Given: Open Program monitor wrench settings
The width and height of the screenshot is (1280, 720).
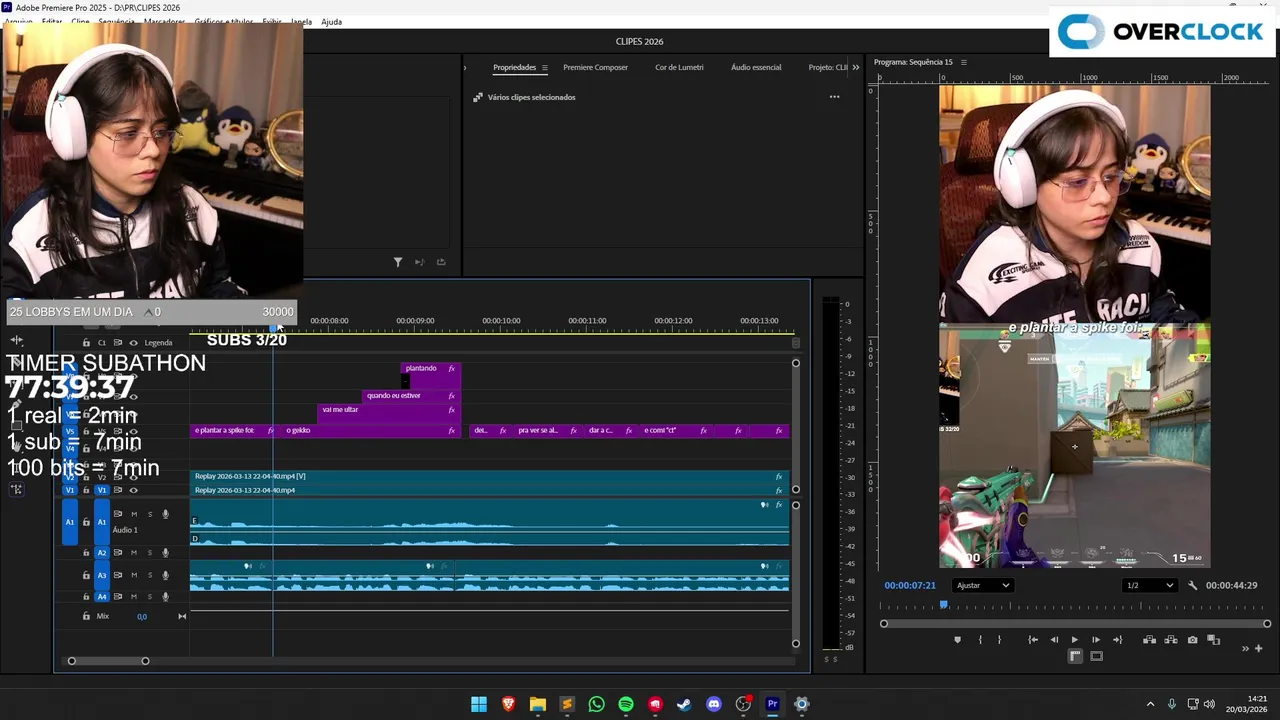Looking at the screenshot, I should (1192, 585).
